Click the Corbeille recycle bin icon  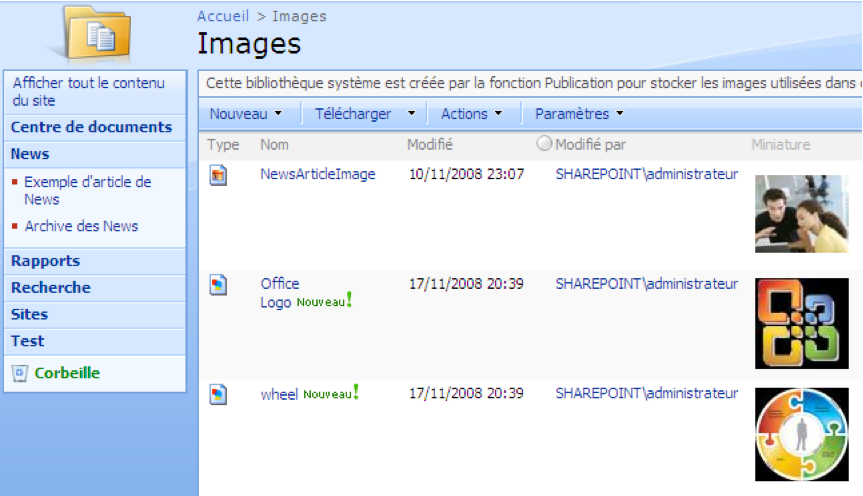(19, 373)
